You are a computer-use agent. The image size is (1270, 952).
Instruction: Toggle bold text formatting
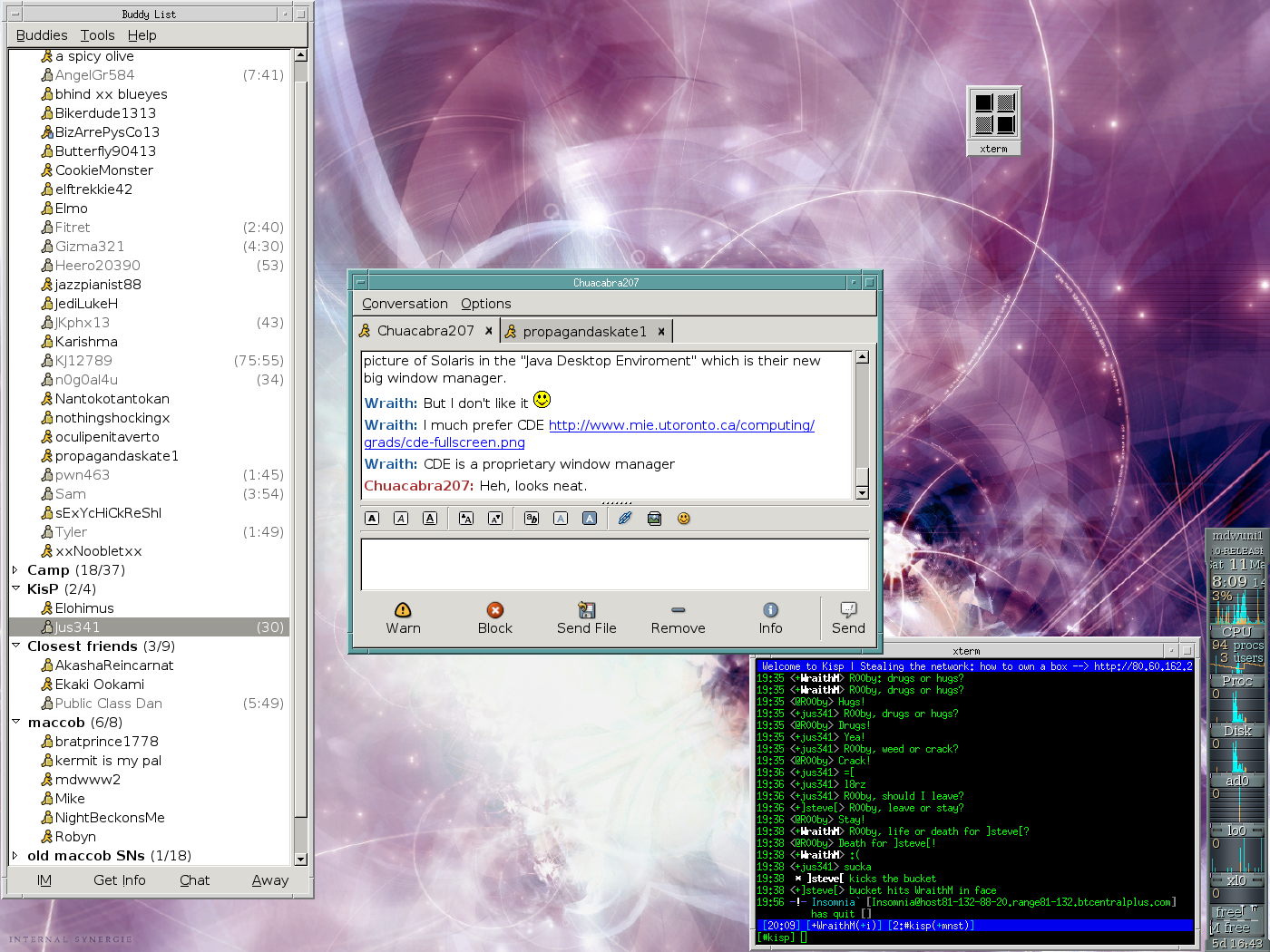tap(372, 519)
